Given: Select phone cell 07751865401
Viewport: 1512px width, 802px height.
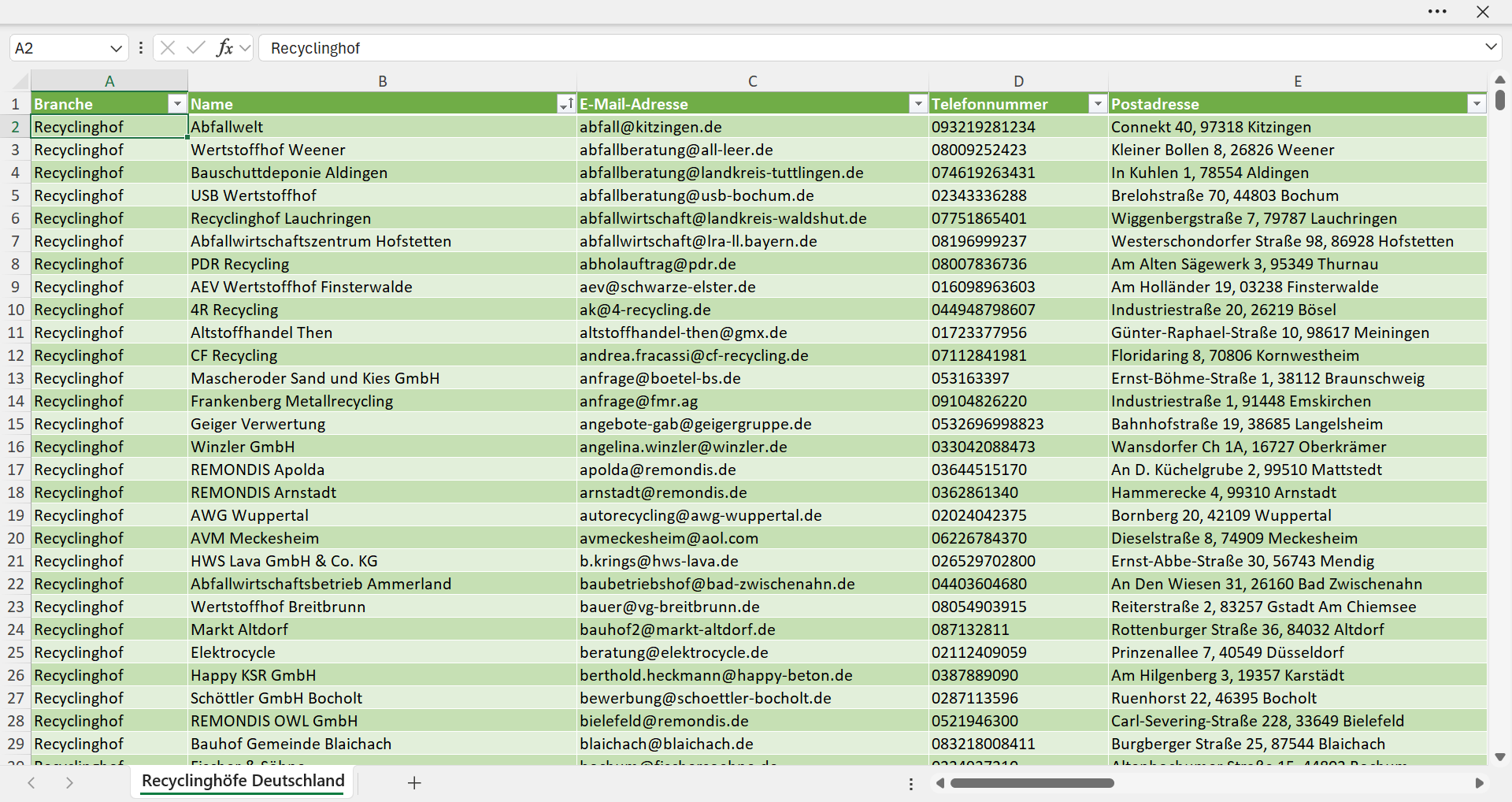Looking at the screenshot, I should pos(1019,218).
